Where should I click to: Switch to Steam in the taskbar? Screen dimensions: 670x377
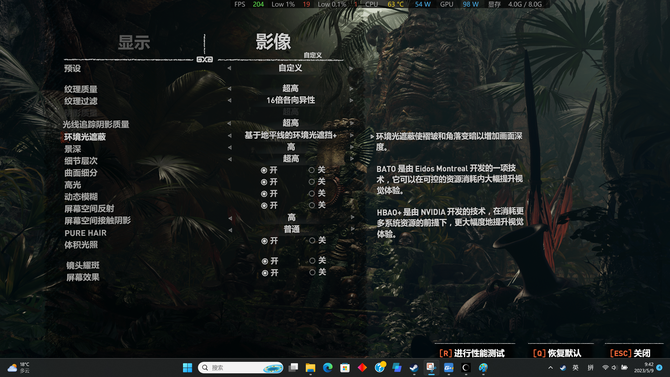(414, 368)
